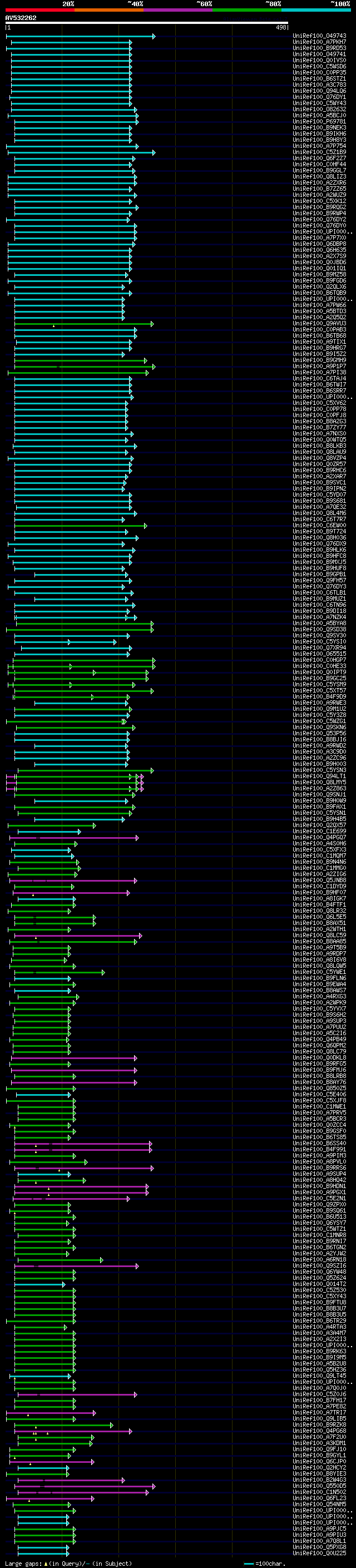Select label UniRef100_Q94LT1
This screenshot has width=356, height=1568.
coord(319,776)
